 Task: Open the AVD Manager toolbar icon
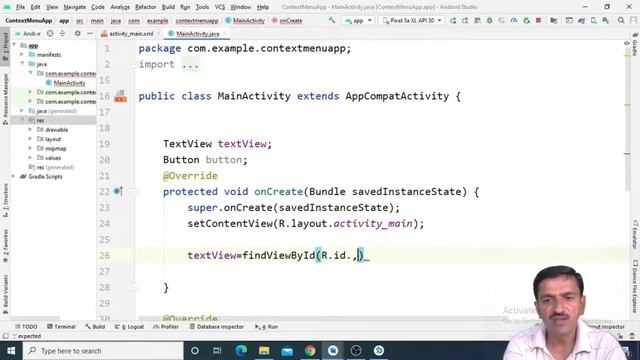coord(593,20)
